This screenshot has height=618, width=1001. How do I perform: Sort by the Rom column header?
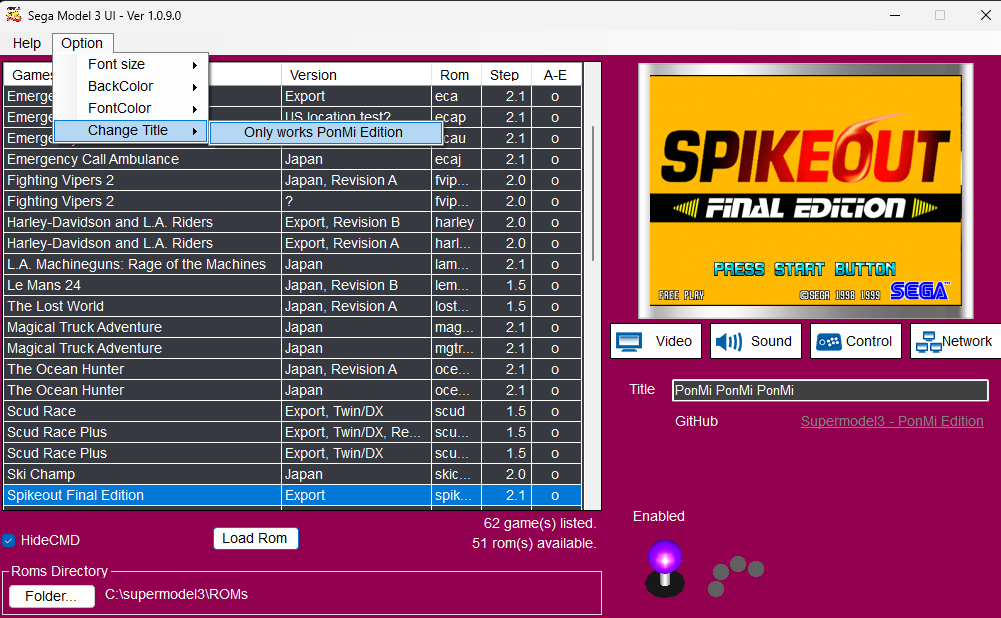click(x=456, y=75)
